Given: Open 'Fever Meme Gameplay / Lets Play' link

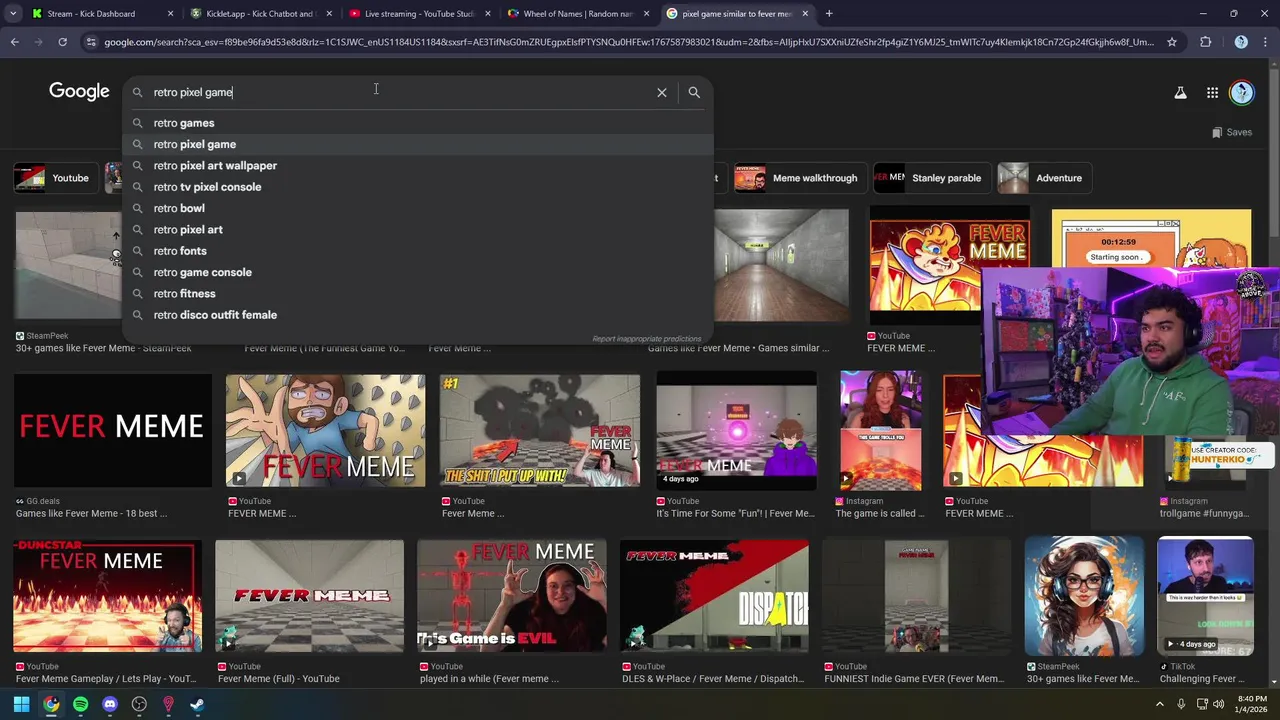Looking at the screenshot, I should 106,679.
